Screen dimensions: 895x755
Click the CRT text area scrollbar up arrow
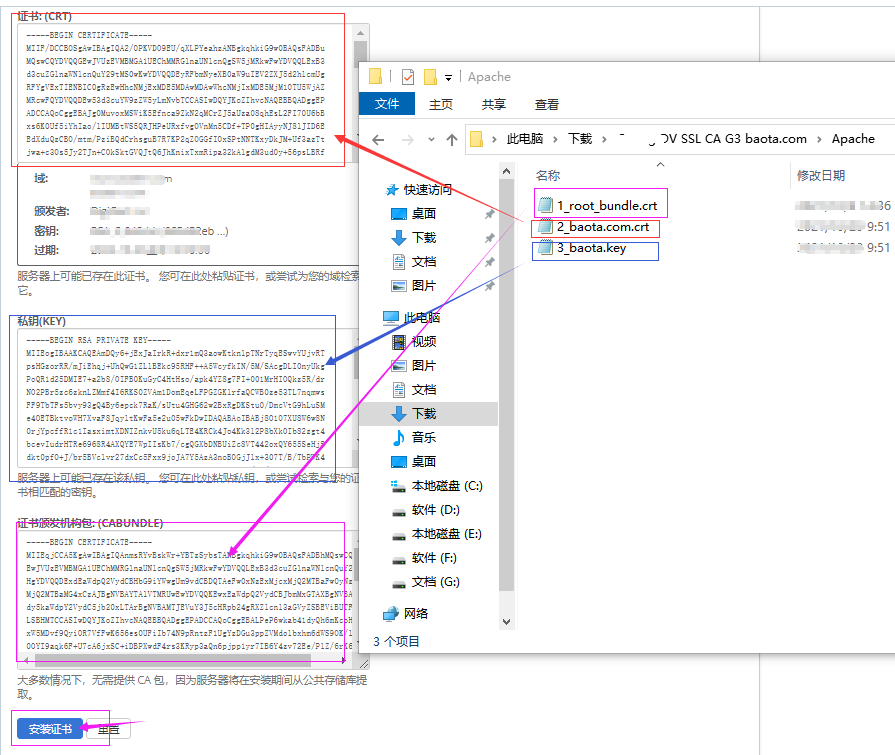click(361, 33)
